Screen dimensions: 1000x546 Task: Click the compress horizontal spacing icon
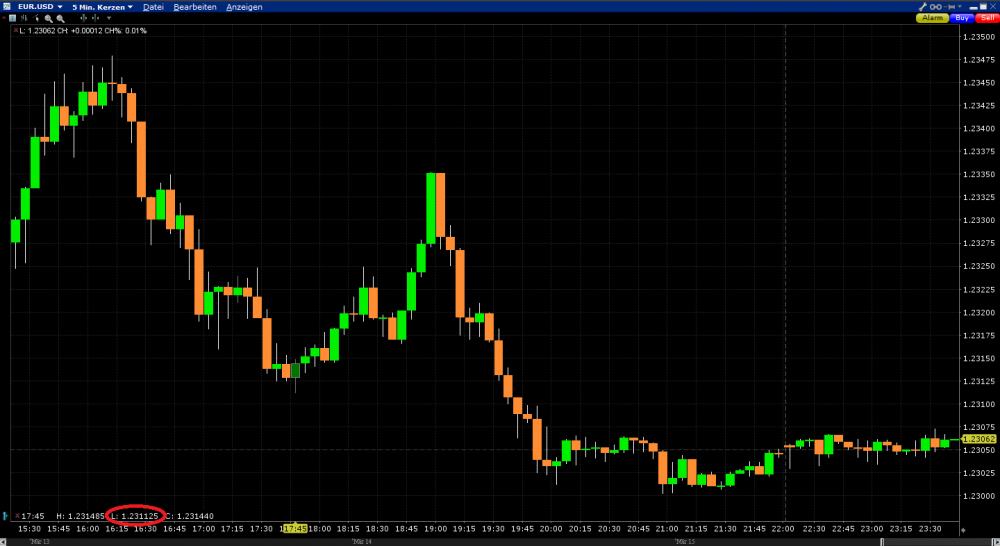96,18
